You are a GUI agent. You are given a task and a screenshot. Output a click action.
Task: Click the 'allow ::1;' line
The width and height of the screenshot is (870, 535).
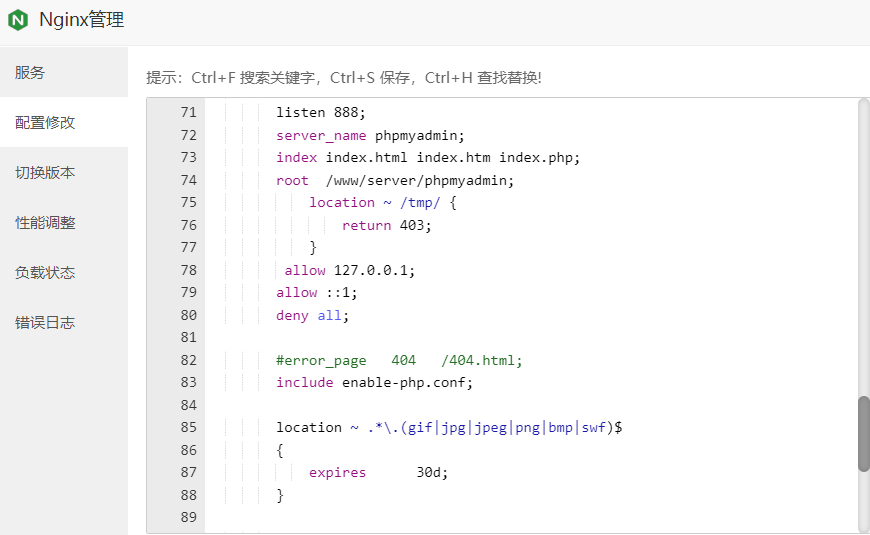point(317,292)
